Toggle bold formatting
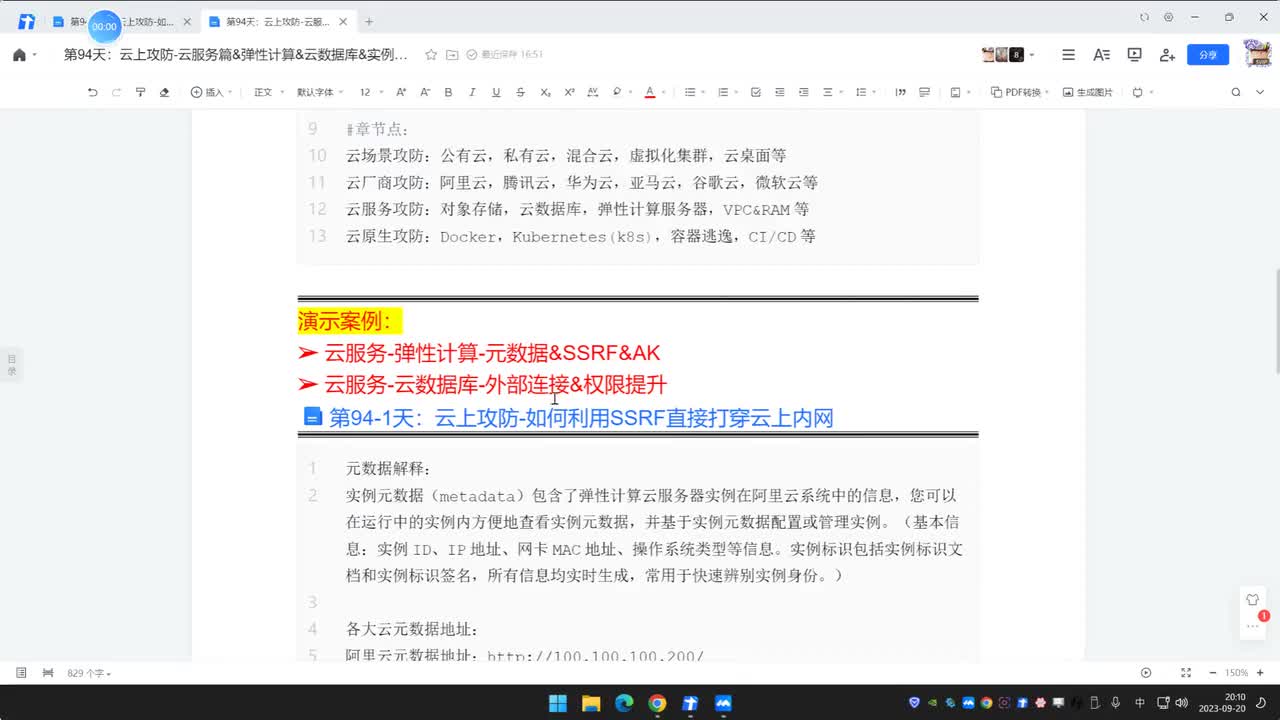 point(448,92)
